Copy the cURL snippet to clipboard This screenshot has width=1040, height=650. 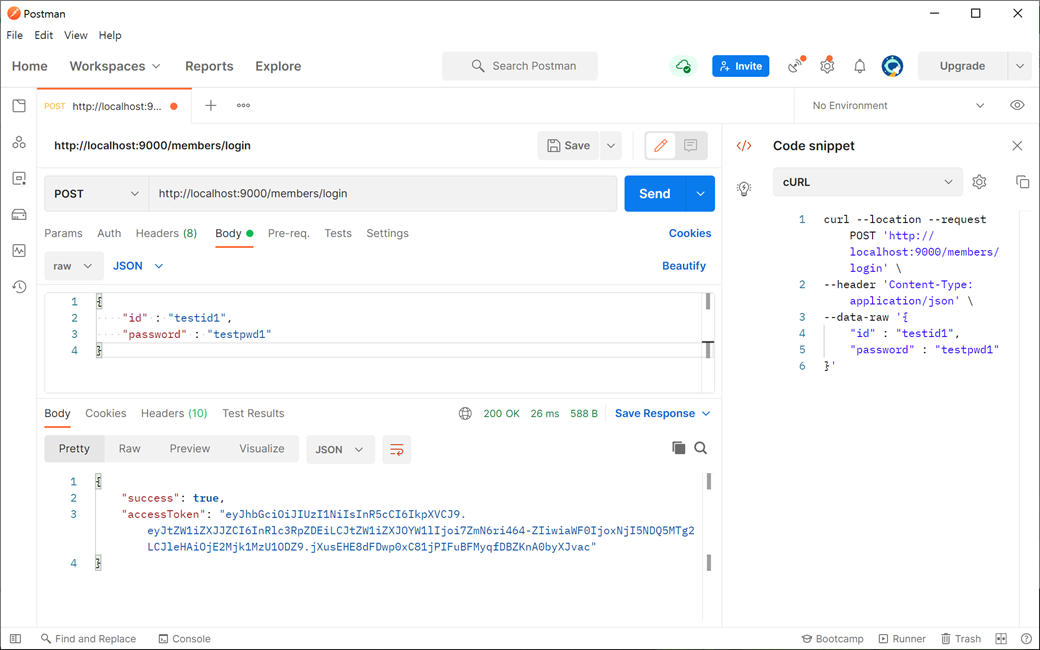[1022, 182]
